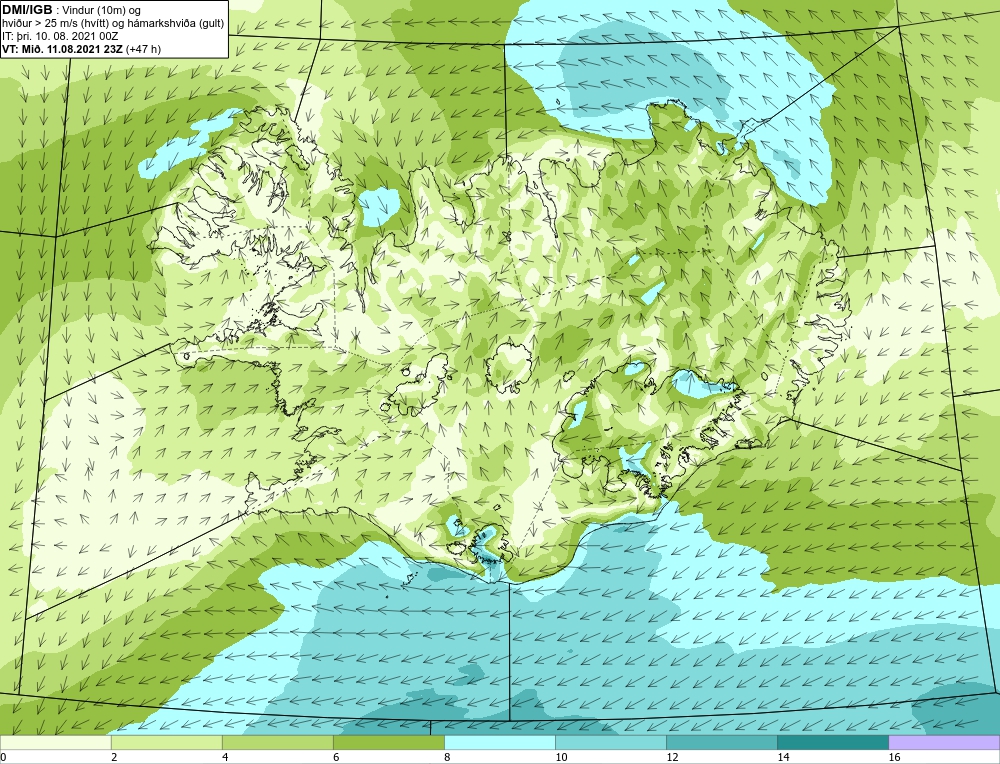Click the 'hviður > 25 m/s (hvítt)' description line
This screenshot has height=764, width=1000.
[x=113, y=23]
